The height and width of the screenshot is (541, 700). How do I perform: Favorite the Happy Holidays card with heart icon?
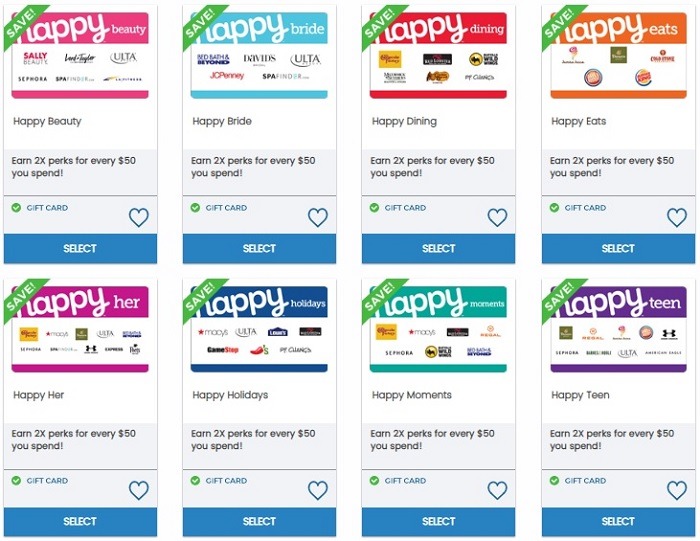(318, 490)
